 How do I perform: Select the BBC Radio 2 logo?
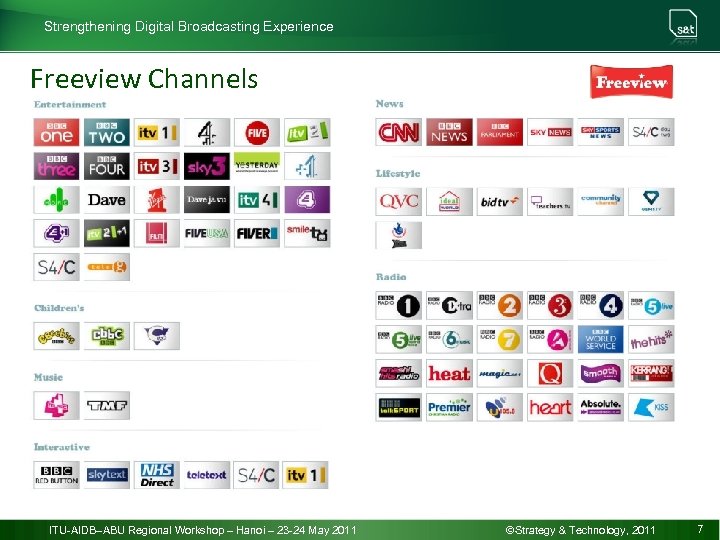click(500, 305)
